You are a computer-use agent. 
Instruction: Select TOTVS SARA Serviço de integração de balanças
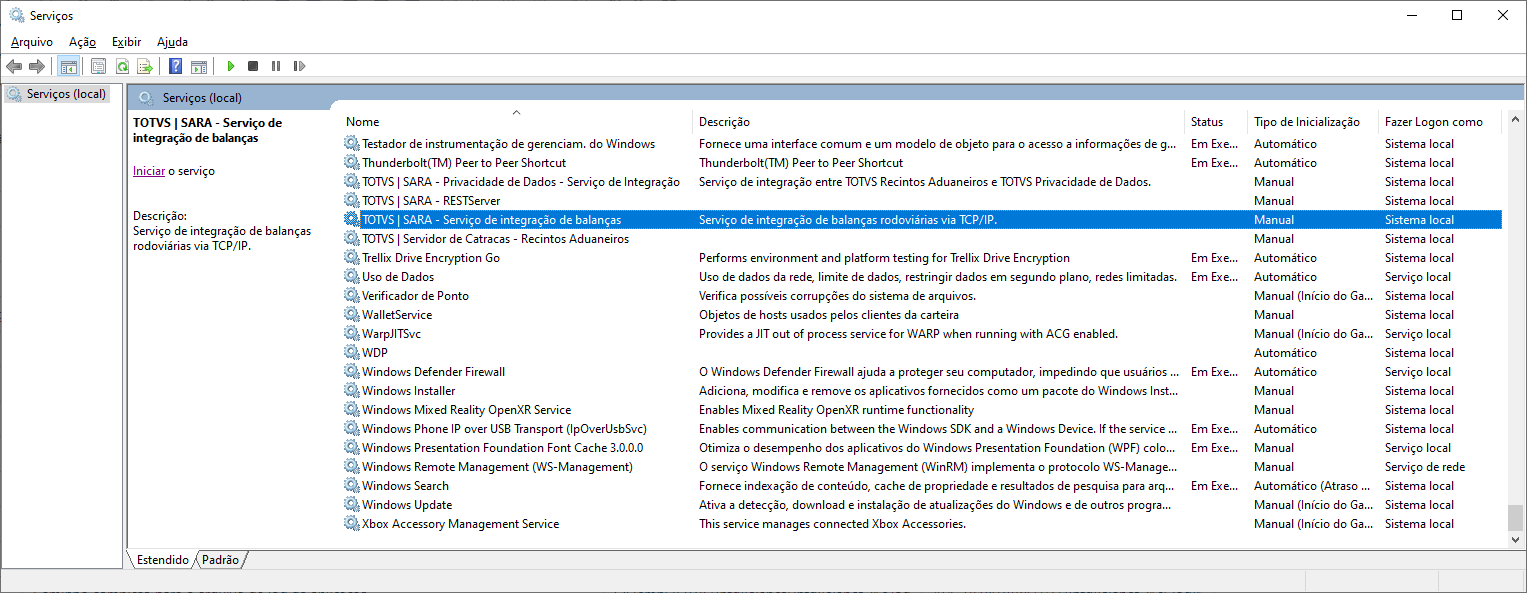pos(921,220)
